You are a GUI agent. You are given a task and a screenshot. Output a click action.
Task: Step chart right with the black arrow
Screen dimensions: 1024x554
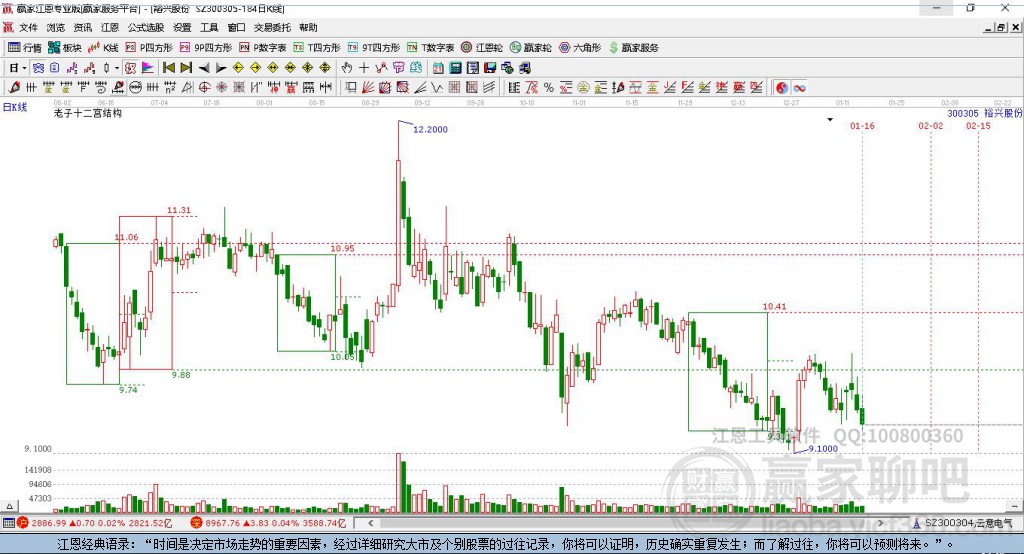[221, 68]
